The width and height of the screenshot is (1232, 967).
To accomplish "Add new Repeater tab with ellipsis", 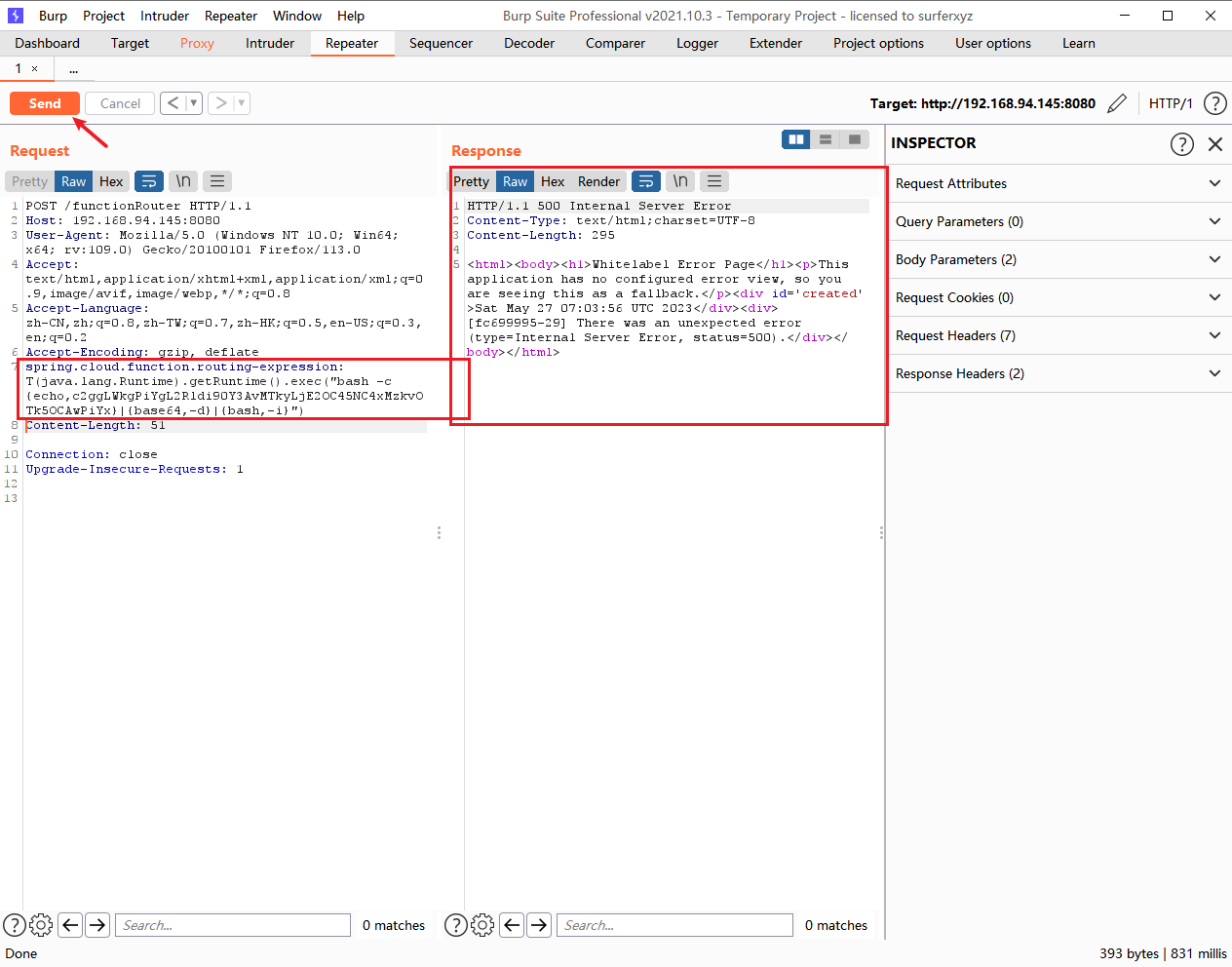I will click(x=73, y=69).
